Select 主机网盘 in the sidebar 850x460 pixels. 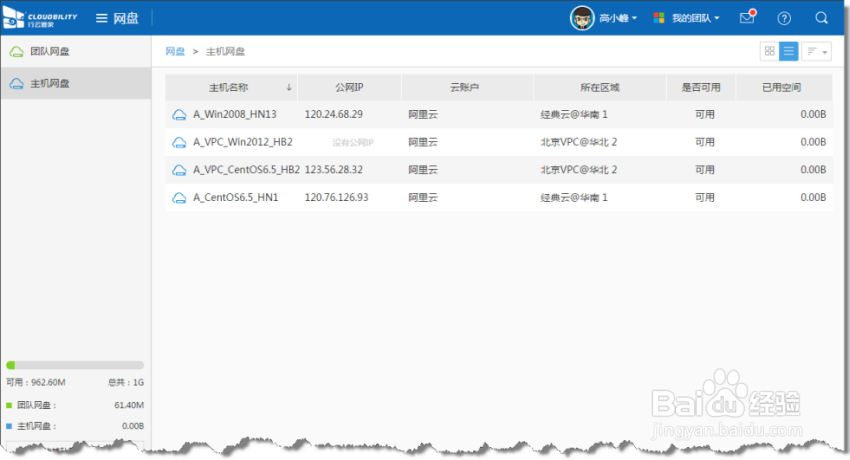[76, 83]
